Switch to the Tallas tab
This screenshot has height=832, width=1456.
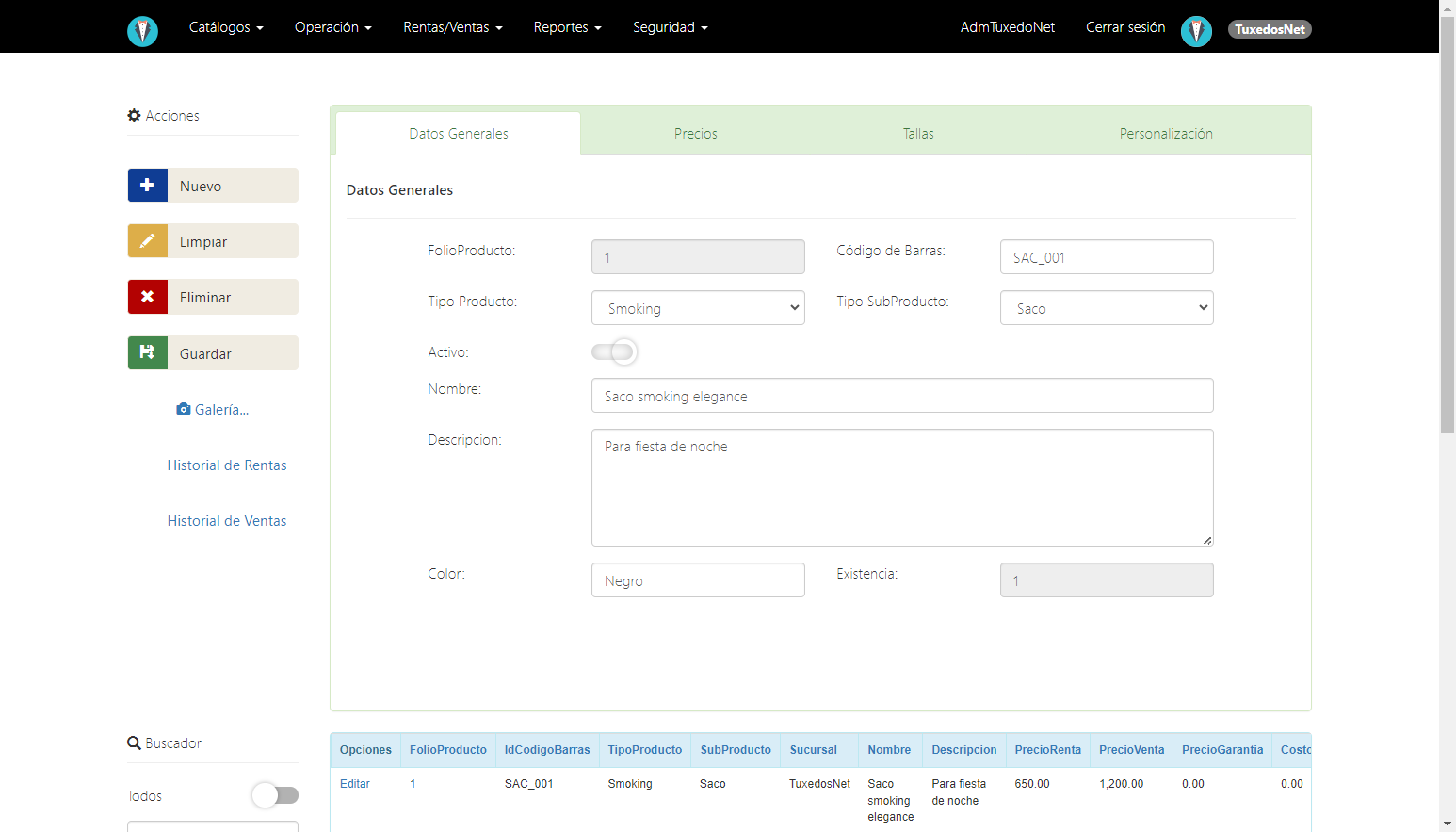[918, 134]
